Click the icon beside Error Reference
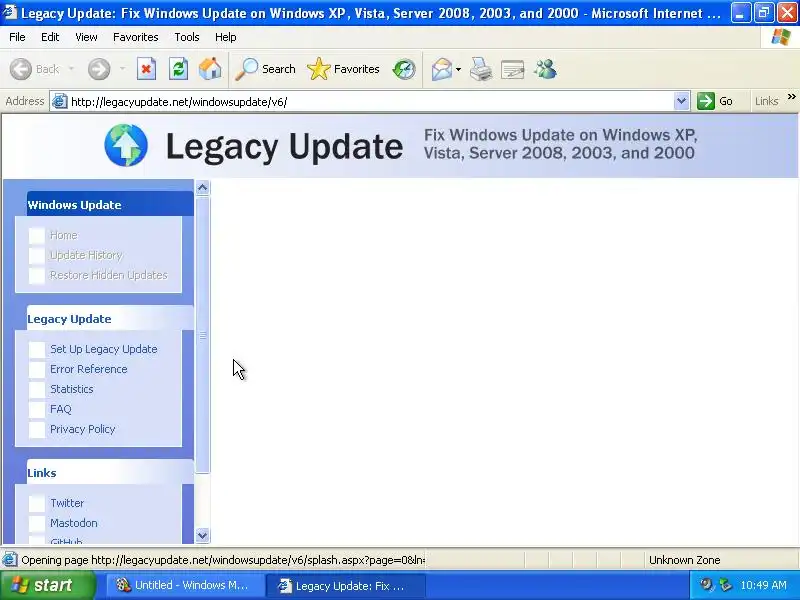The height and width of the screenshot is (600, 800). (37, 369)
